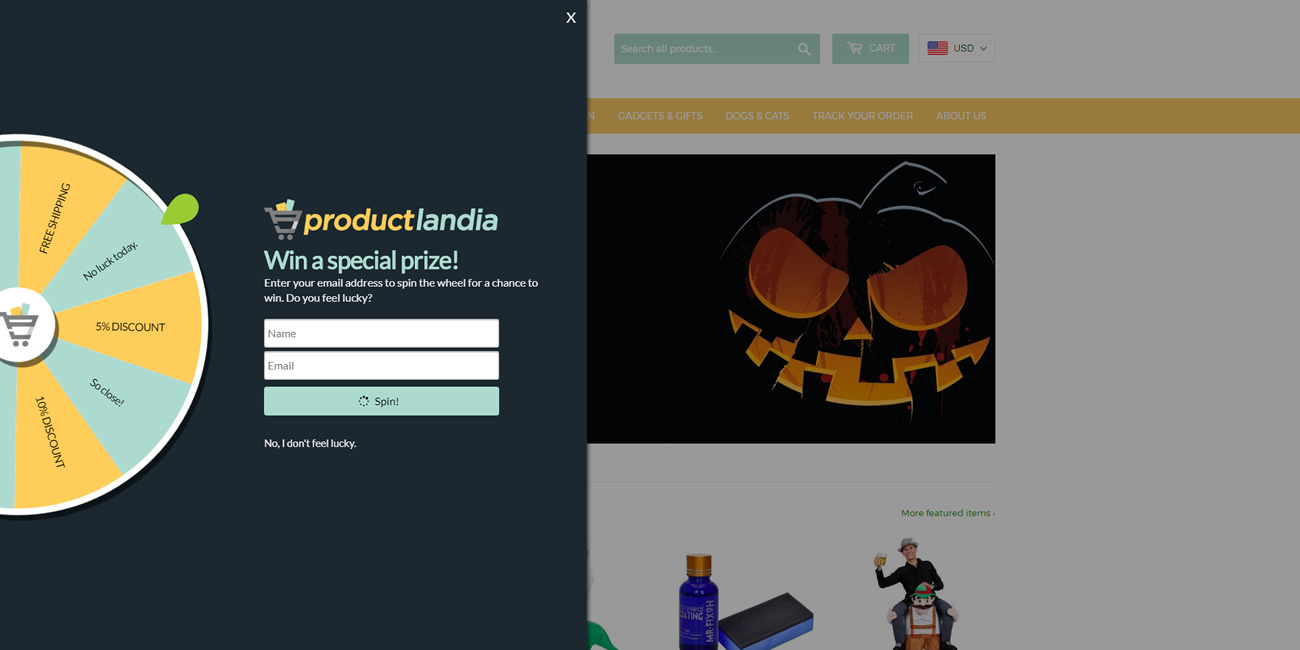Go to Track Your Order page
The image size is (1300, 650).
862,116
